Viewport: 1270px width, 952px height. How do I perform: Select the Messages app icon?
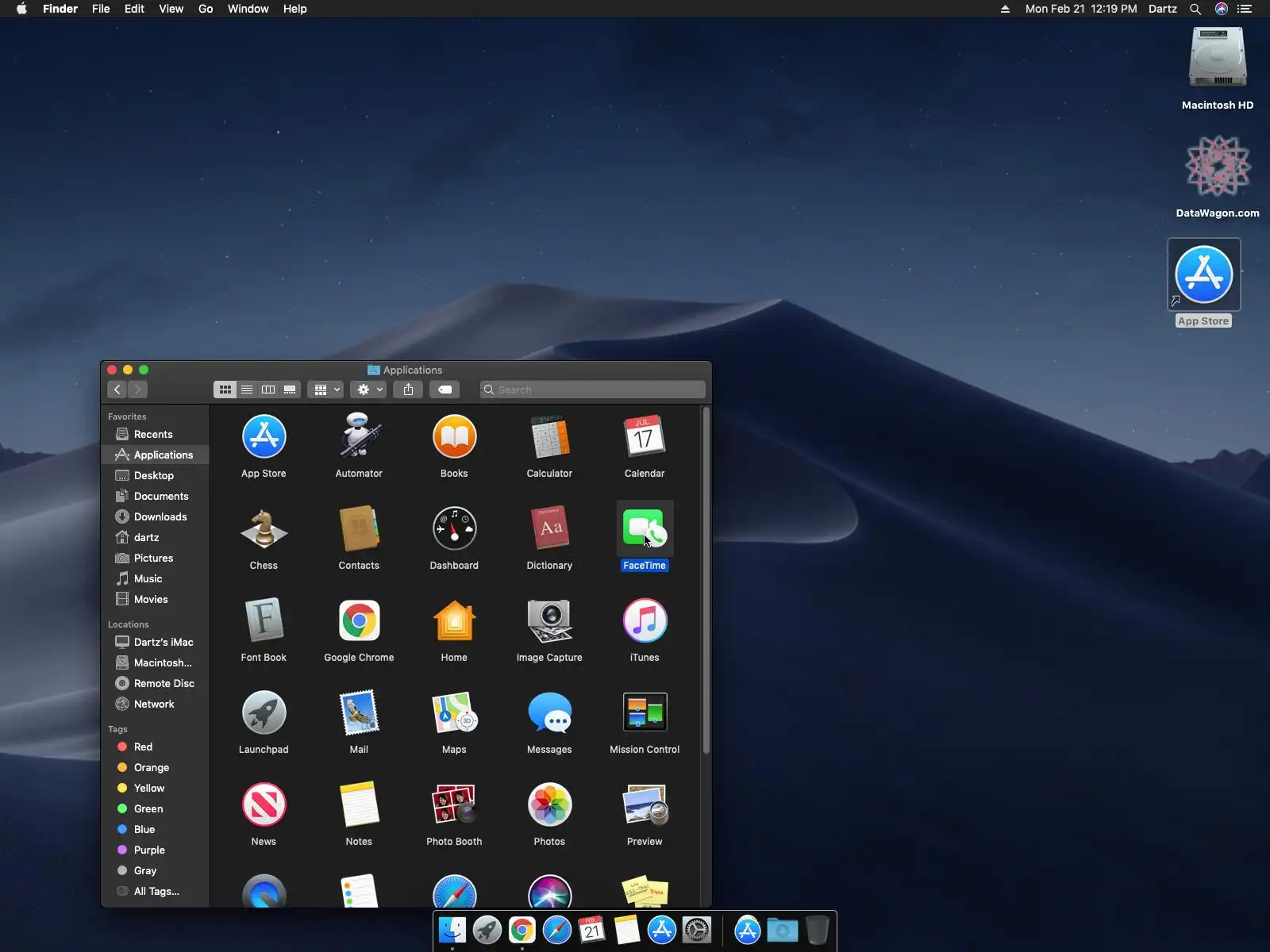(549, 712)
